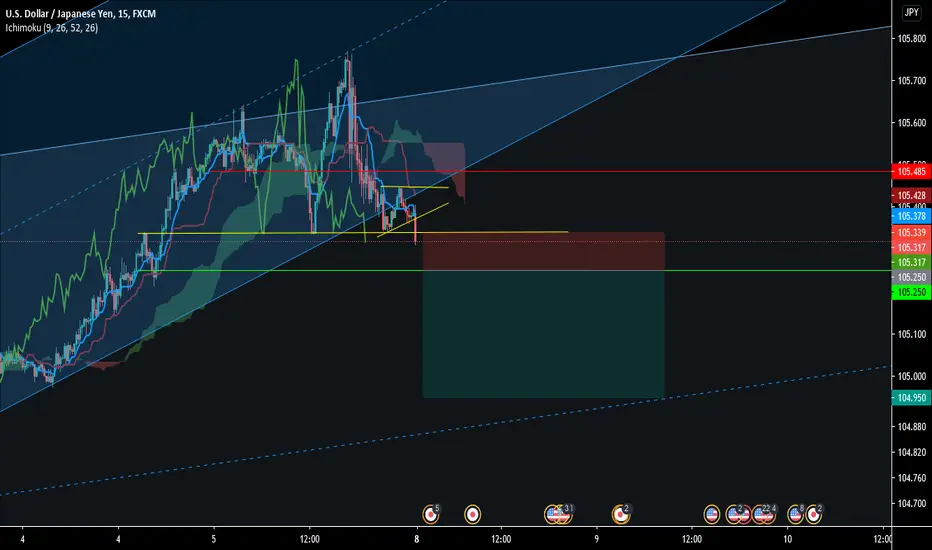Select the teal 104.950 target price label

[912, 398]
